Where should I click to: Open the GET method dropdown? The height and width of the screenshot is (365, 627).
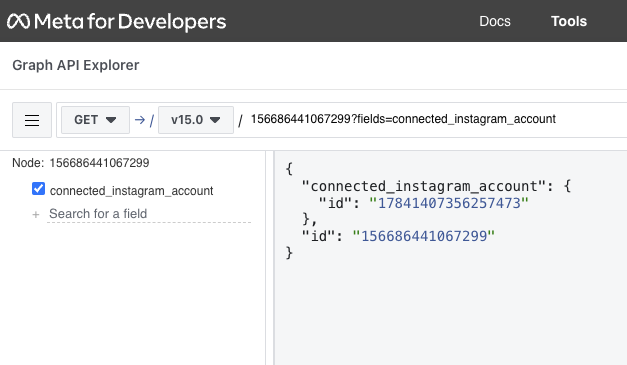click(95, 120)
